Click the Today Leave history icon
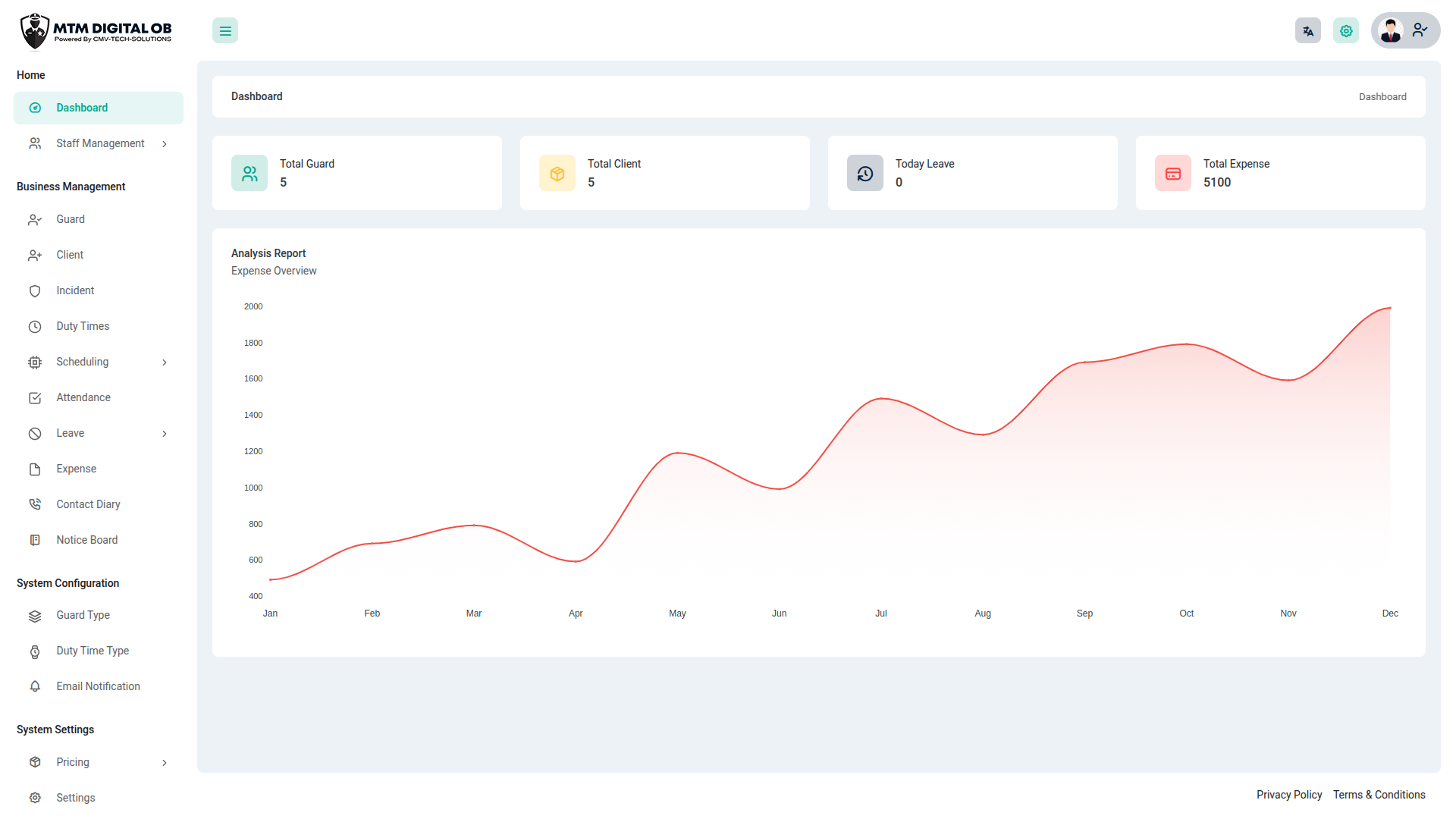This screenshot has width=1456, height=819. (x=865, y=174)
